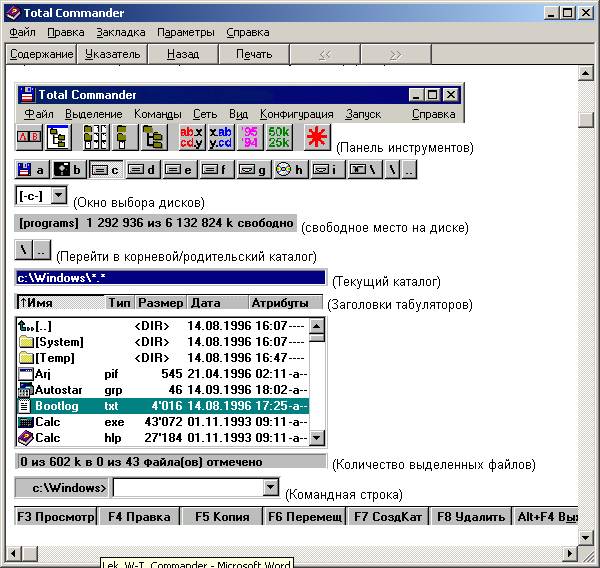This screenshot has width=600, height=568.
Task: Click the ab.x cd.y sort-by-name icon
Action: point(192,137)
